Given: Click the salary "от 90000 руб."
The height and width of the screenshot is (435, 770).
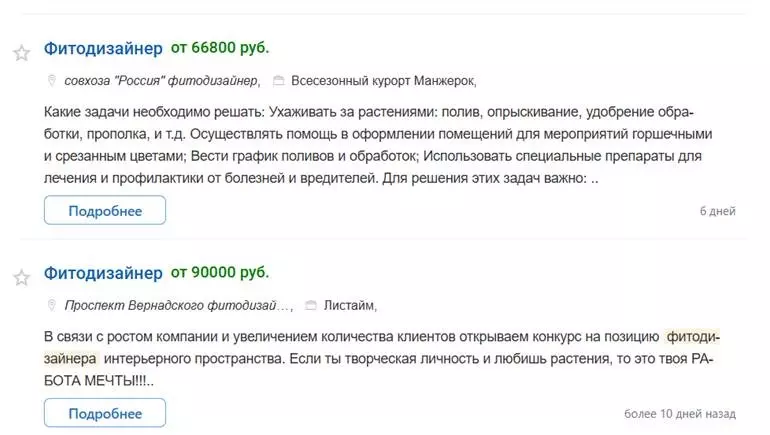Looking at the screenshot, I should pyautogui.click(x=220, y=272).
